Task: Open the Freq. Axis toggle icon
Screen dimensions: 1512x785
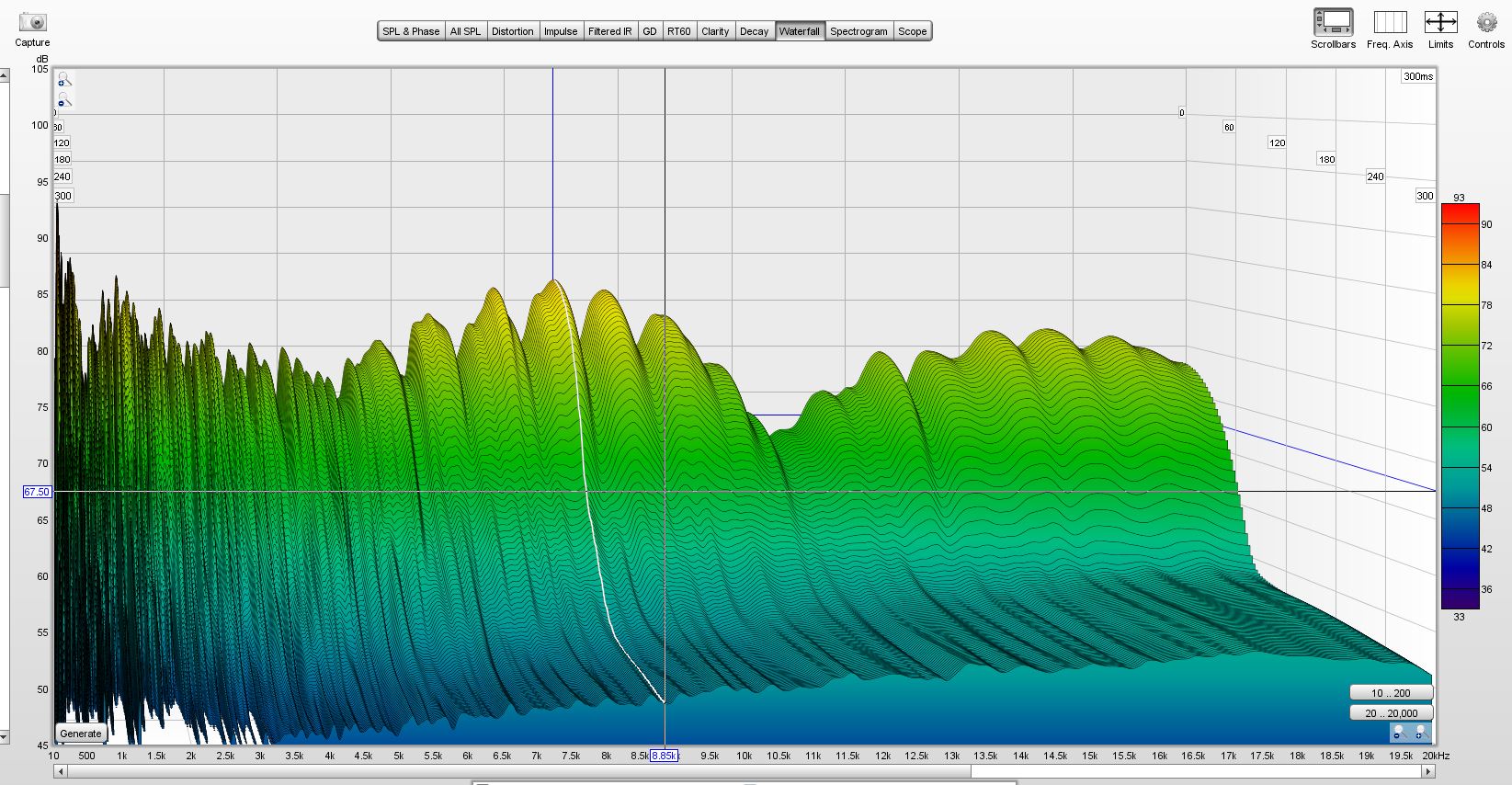Action: click(1390, 22)
